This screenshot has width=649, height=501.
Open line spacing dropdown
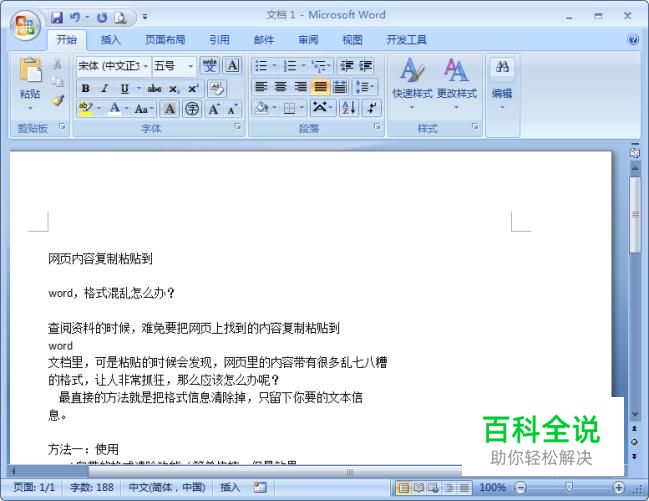365,87
